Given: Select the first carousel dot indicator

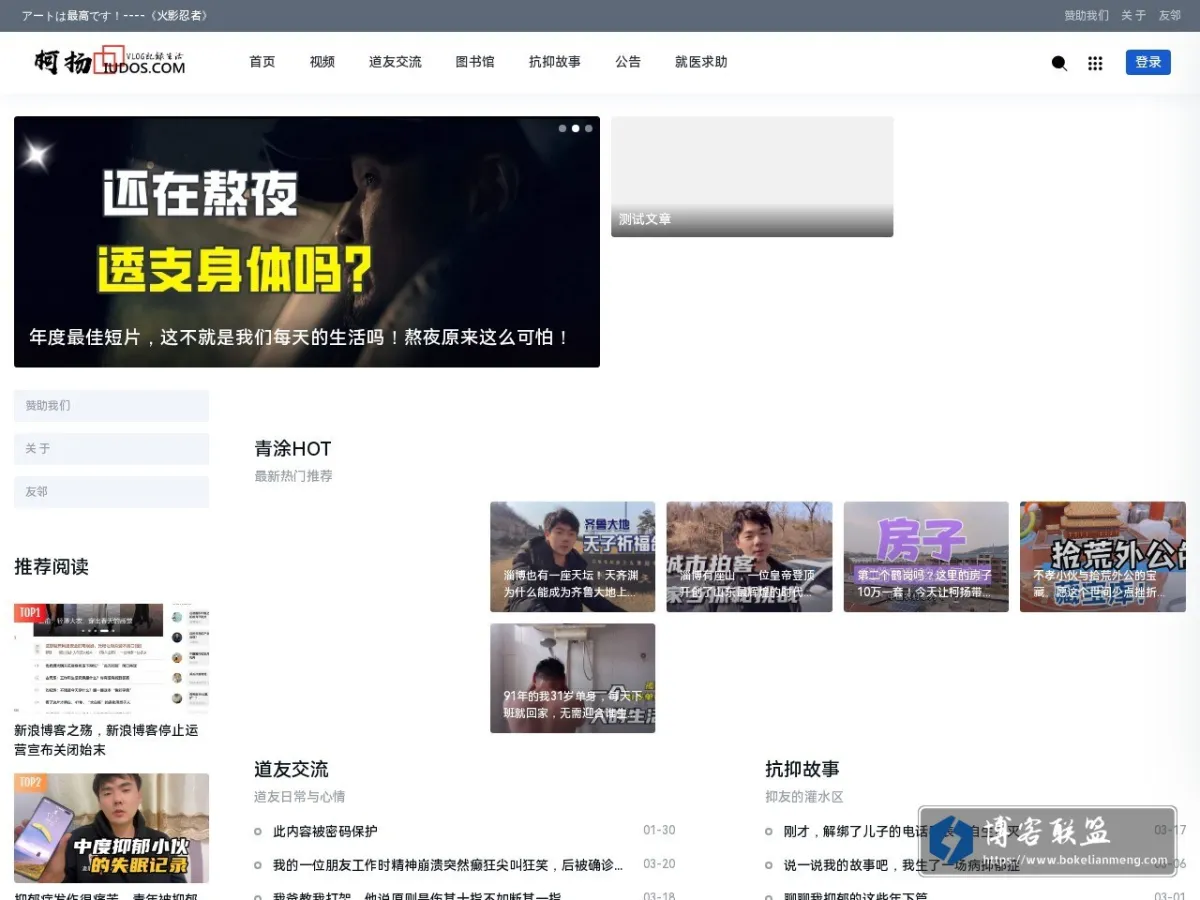Looking at the screenshot, I should [562, 128].
